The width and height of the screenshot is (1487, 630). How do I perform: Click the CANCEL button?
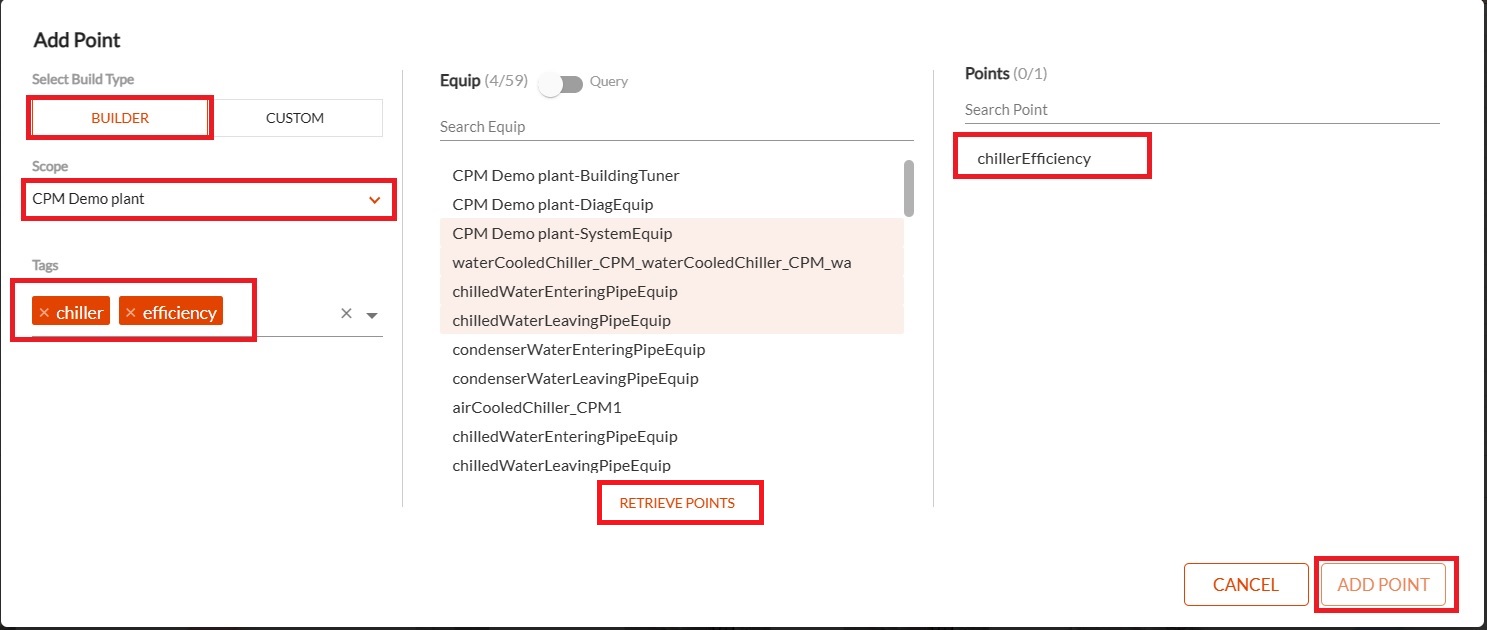click(x=1246, y=585)
